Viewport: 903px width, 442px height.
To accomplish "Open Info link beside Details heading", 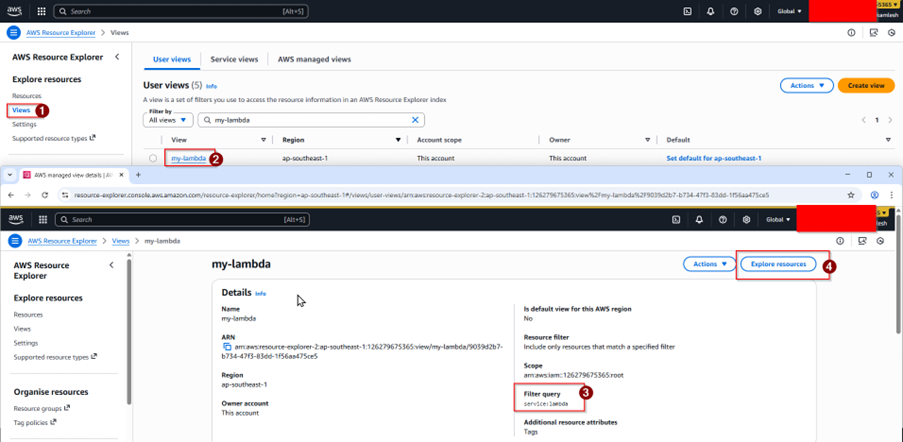I will click(260, 294).
